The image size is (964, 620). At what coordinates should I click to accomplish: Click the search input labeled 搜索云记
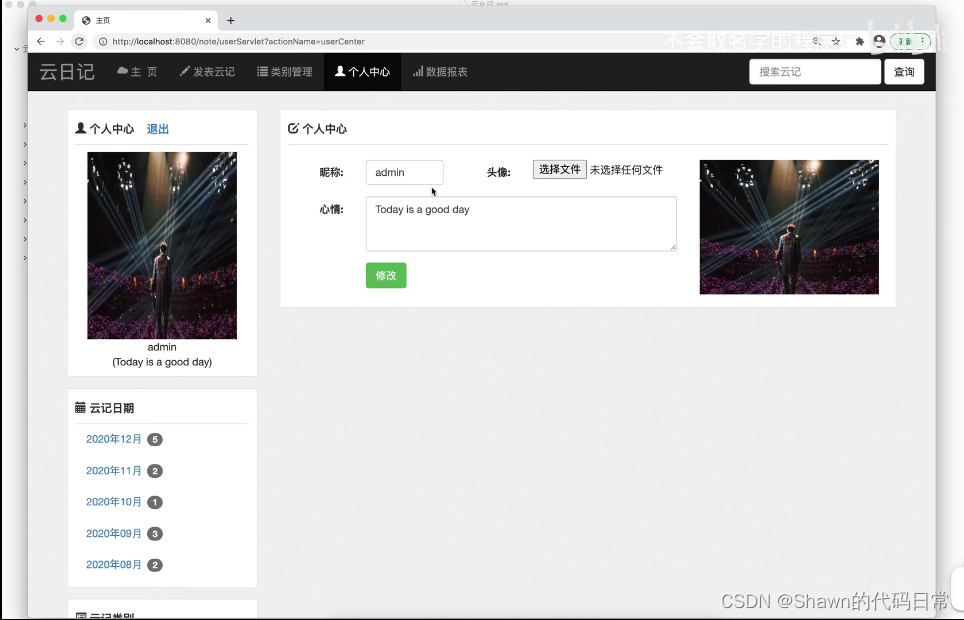[814, 71]
